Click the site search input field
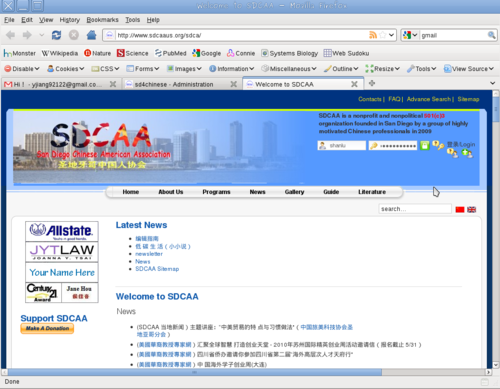Viewport: 500px width, 389px height. tap(415, 209)
